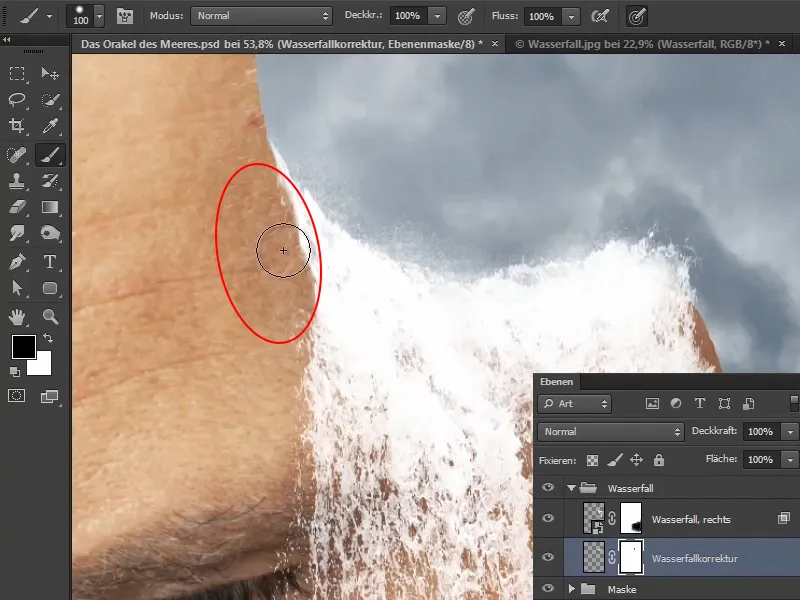800x600 pixels.
Task: Click the Fluss 100% value field
Action: (x=543, y=16)
